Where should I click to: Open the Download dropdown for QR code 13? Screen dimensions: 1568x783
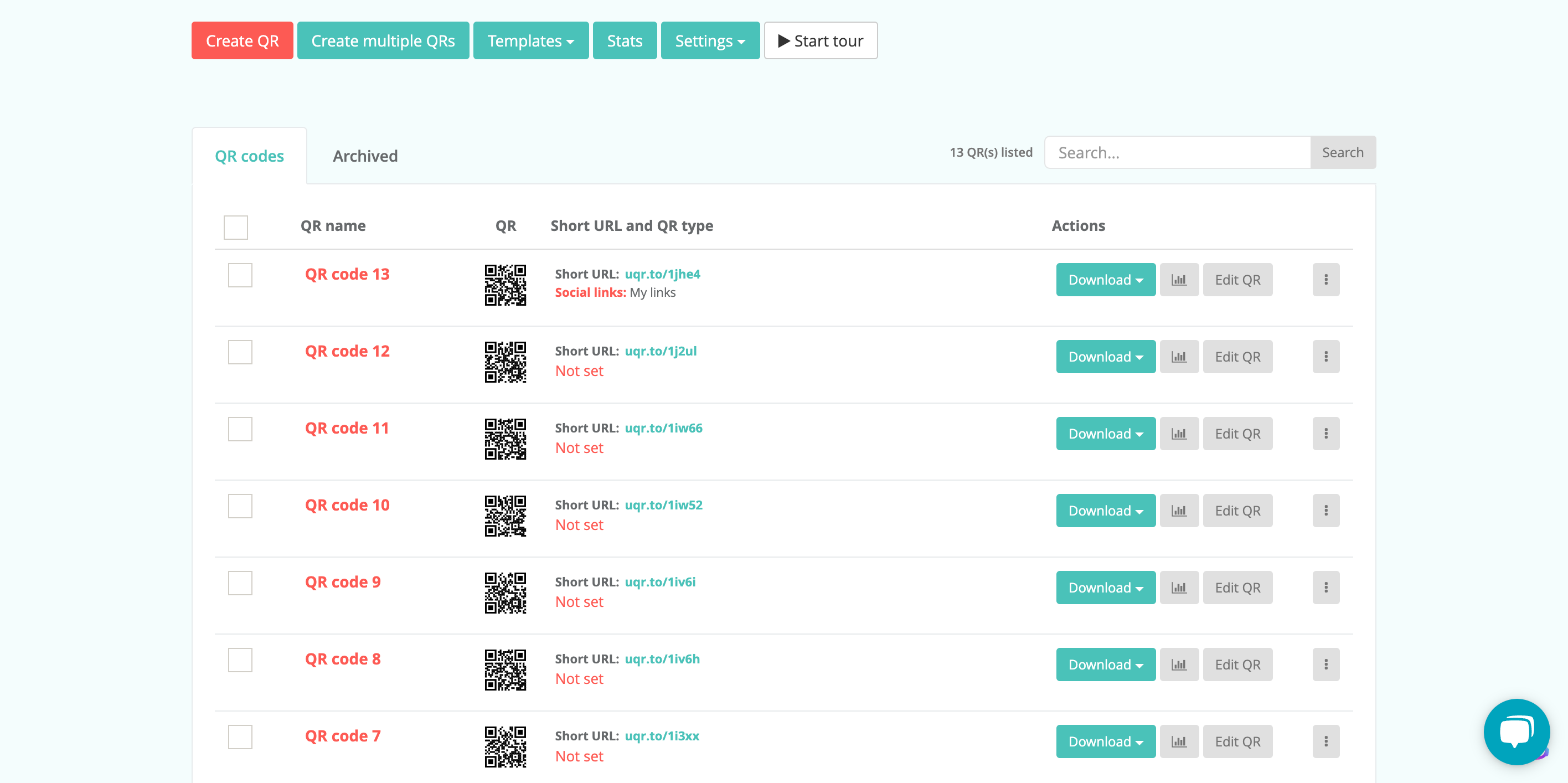(x=1105, y=280)
